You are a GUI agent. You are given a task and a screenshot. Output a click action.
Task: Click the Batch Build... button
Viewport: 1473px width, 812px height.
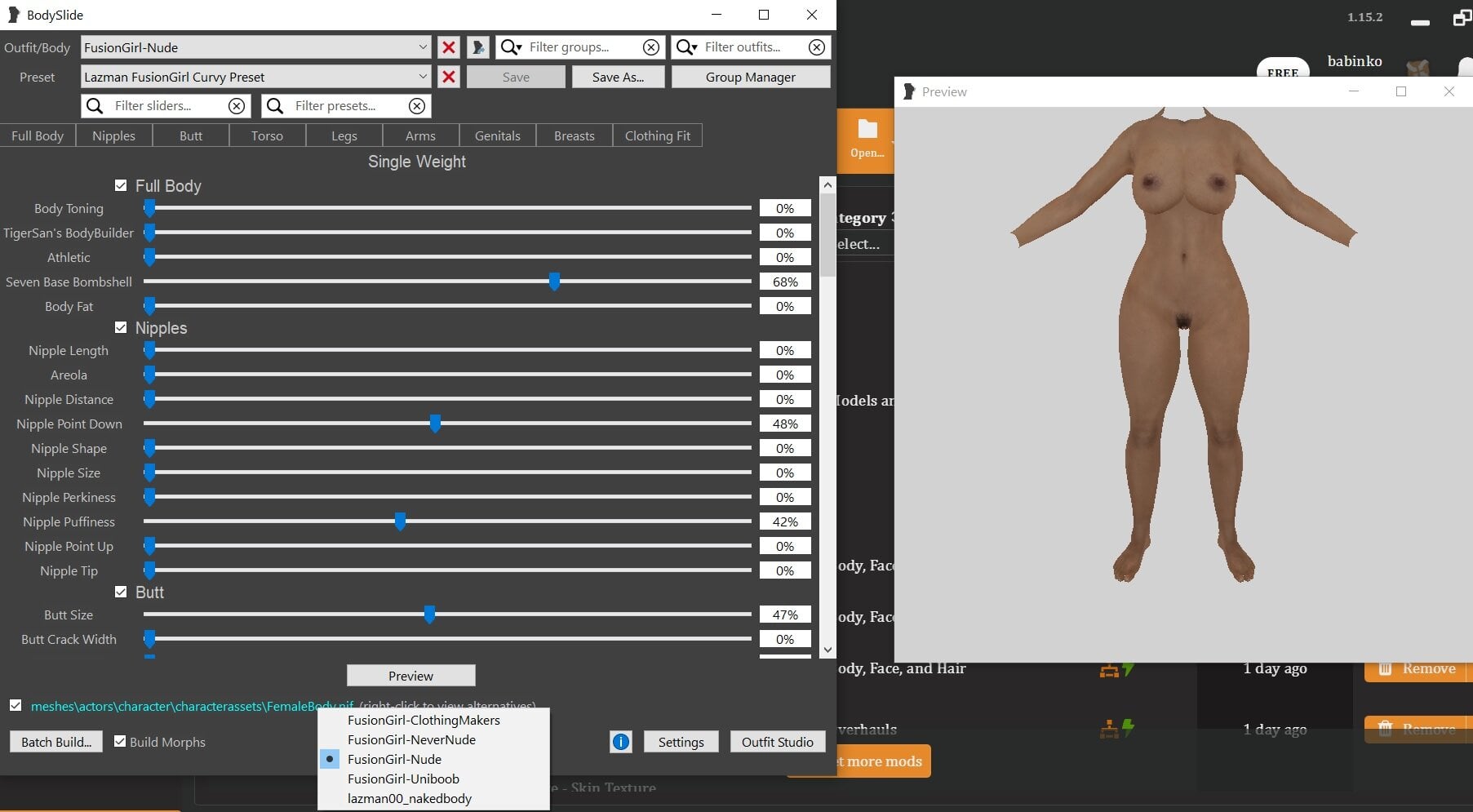[56, 742]
